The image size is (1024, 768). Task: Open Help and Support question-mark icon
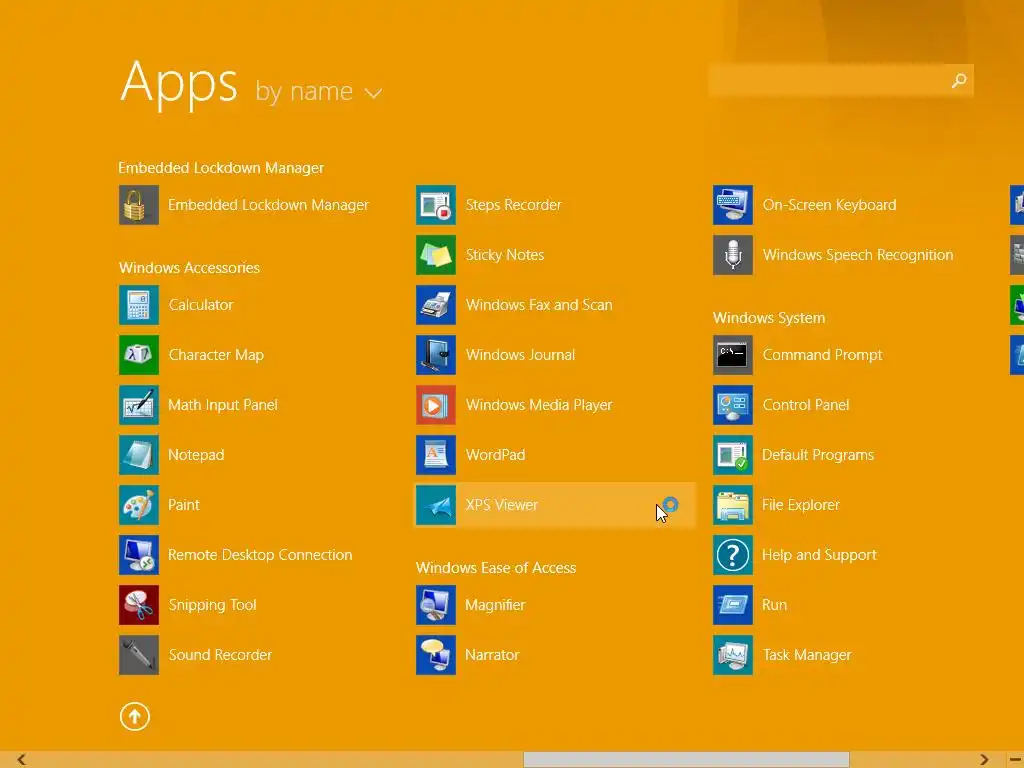(733, 555)
